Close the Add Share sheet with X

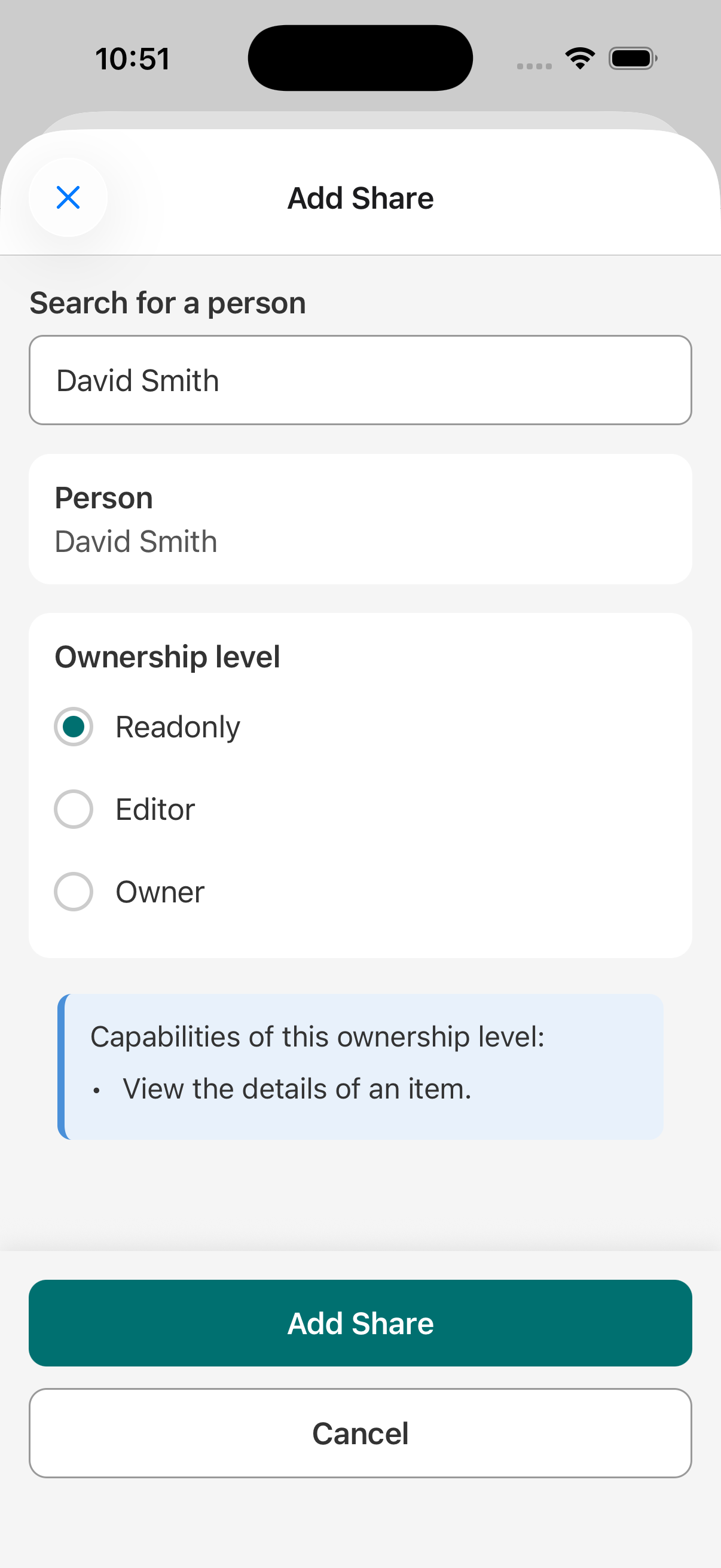point(68,197)
